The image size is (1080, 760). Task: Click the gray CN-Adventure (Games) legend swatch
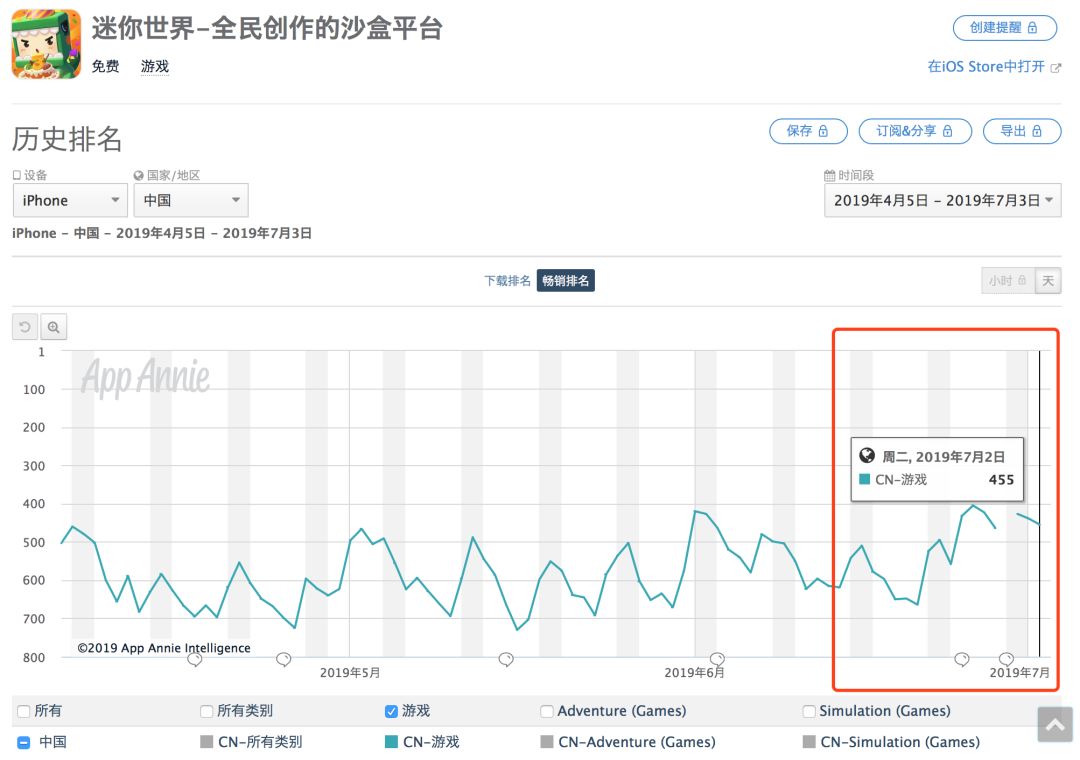pos(547,742)
